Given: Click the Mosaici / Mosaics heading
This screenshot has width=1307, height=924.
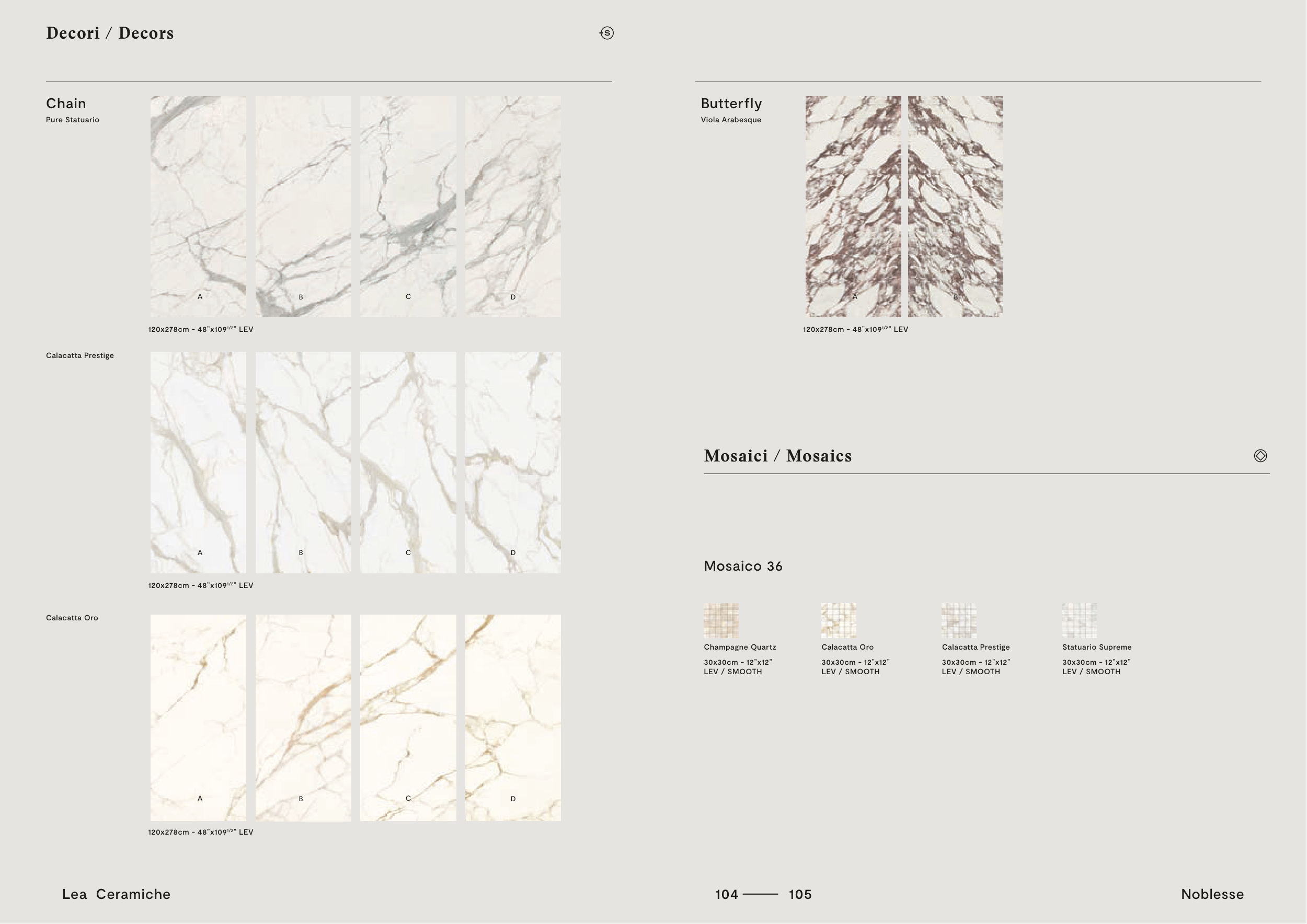Looking at the screenshot, I should click(x=777, y=456).
